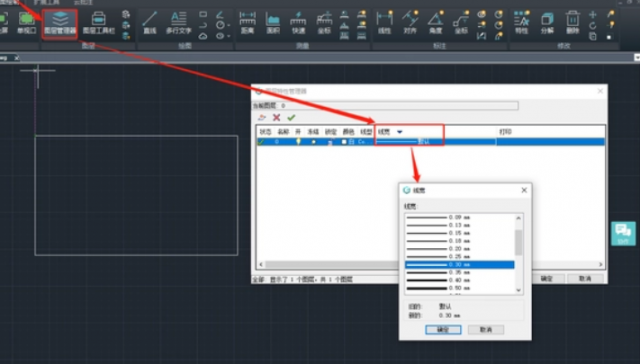Select the 面积 area measure tool

pos(273,23)
